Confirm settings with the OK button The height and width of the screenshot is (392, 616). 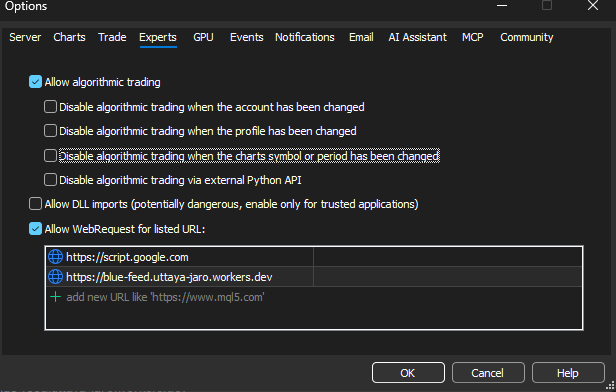coord(408,372)
